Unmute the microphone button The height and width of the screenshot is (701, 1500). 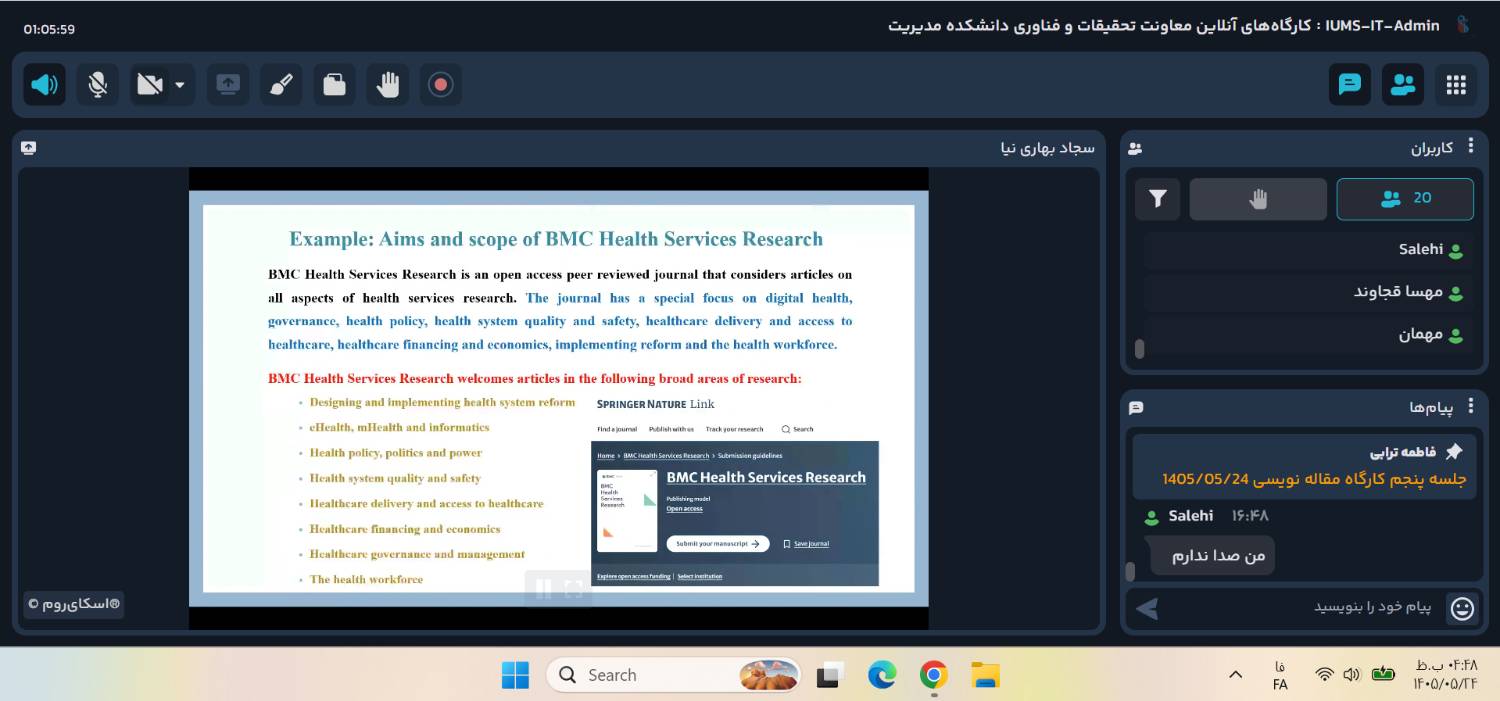(97, 85)
